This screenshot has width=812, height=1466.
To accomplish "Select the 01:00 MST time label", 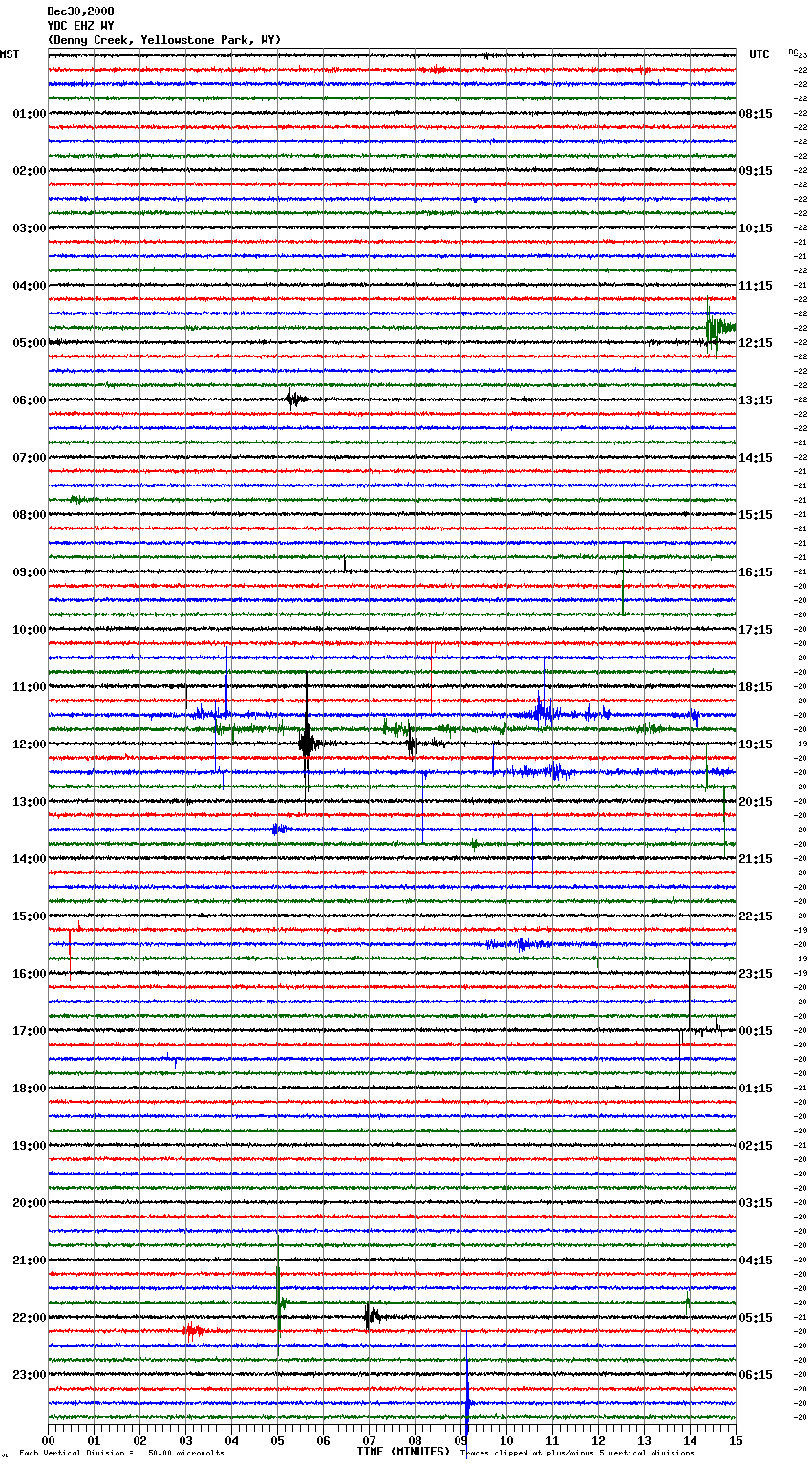I will tap(29, 114).
